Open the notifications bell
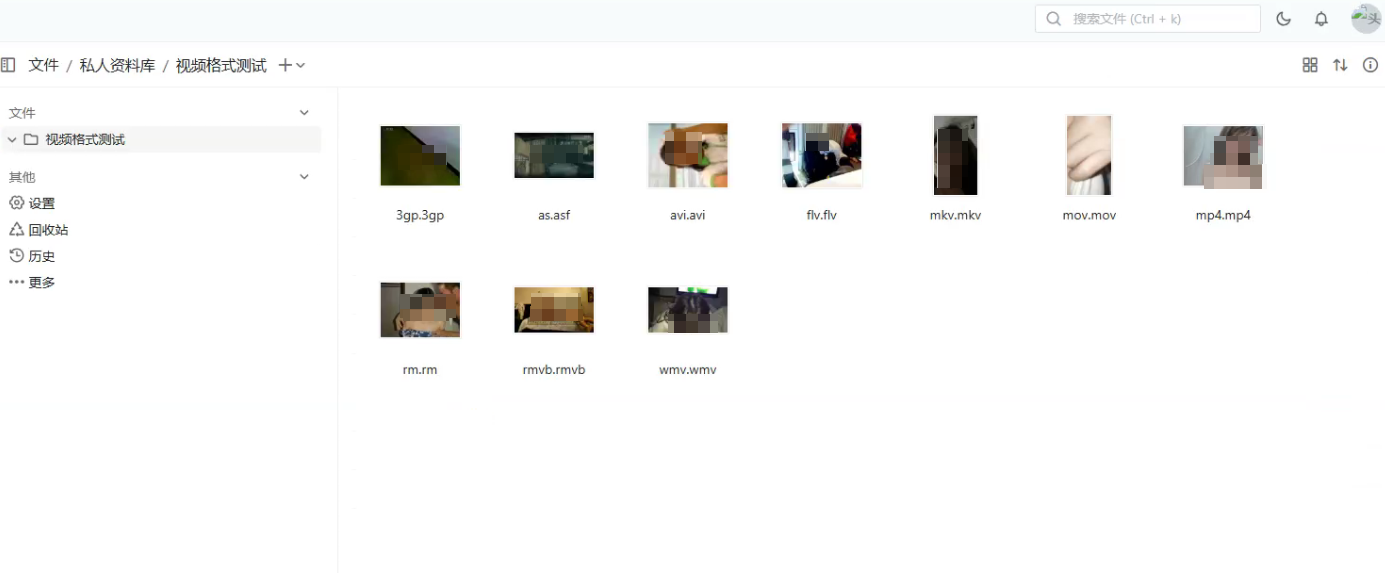 pyautogui.click(x=1321, y=19)
